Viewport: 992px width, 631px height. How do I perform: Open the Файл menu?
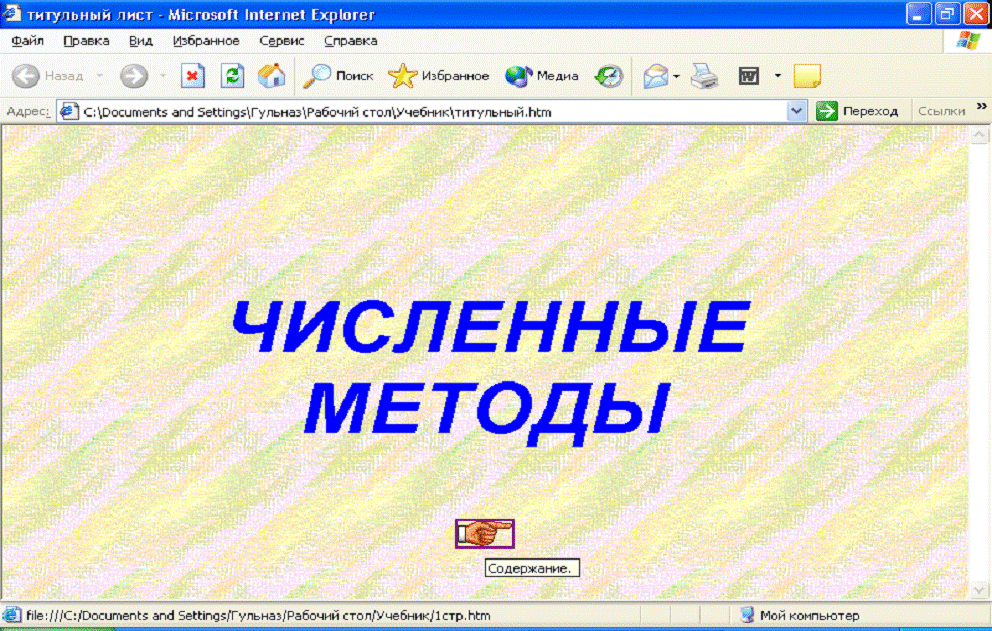tap(27, 41)
